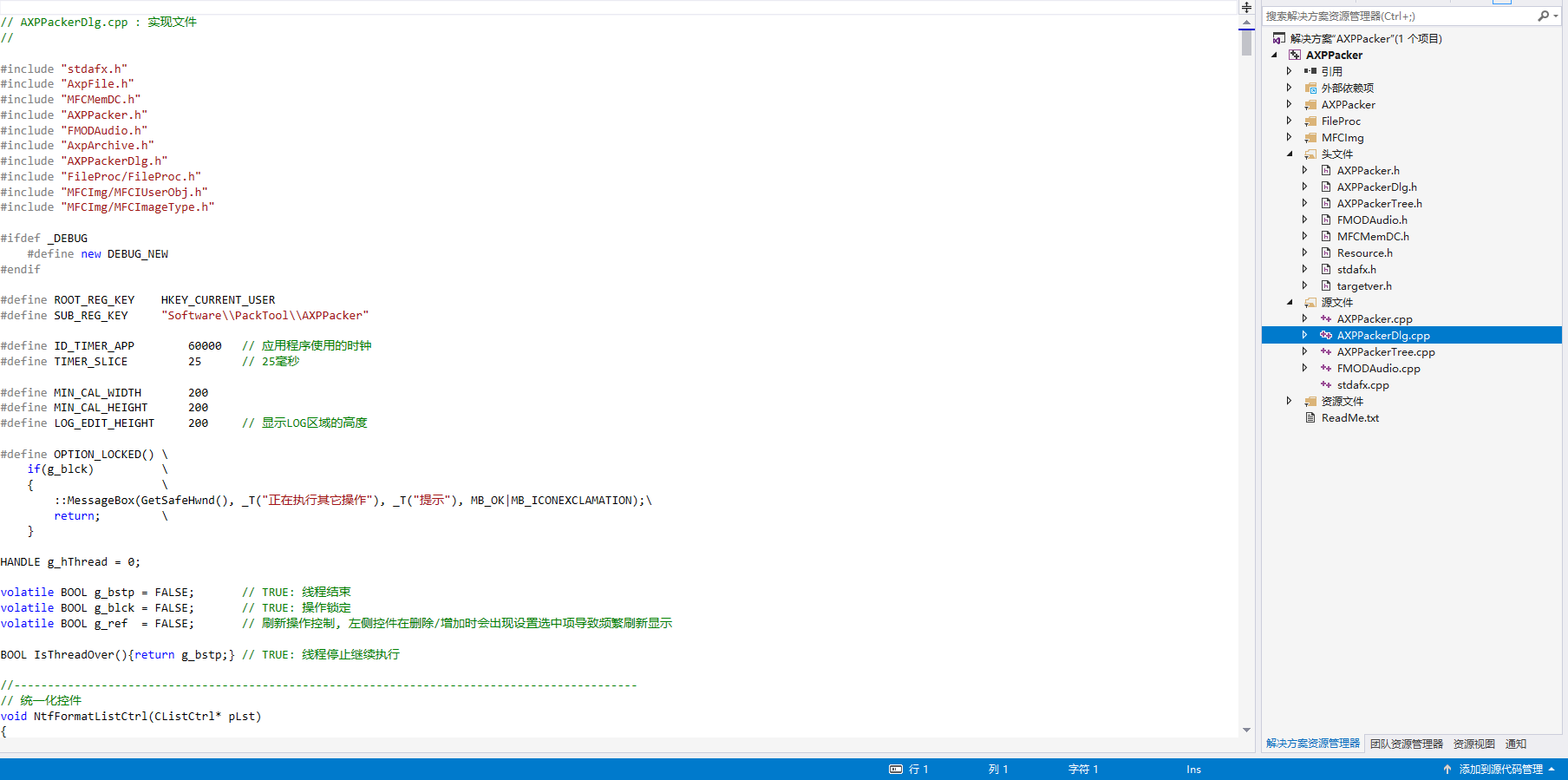1568x780 pixels.
Task: Collapse the 源文件 folder
Action: tap(1290, 302)
